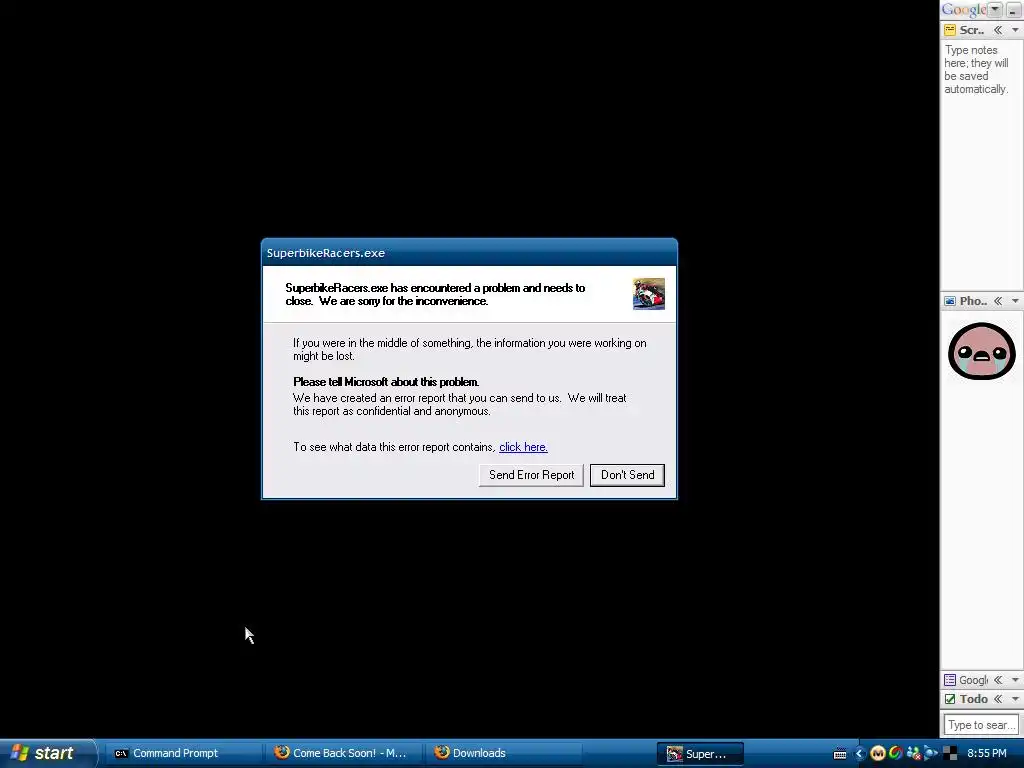Switch to 'Come Back Soon!' Firefox taskbar window

[x=345, y=753]
